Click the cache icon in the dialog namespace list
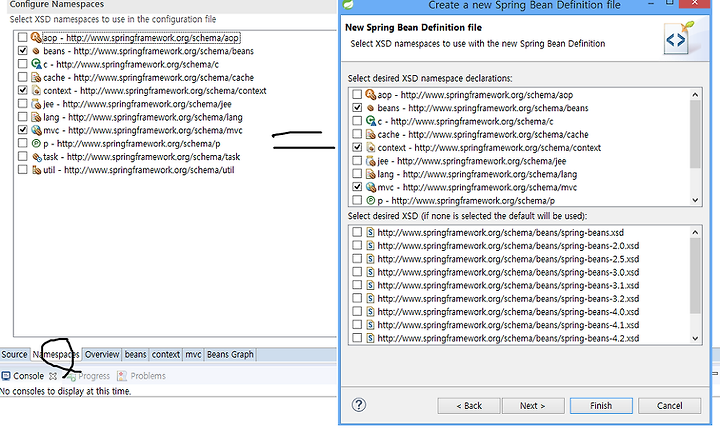This screenshot has width=720, height=429. pyautogui.click(x=371, y=135)
